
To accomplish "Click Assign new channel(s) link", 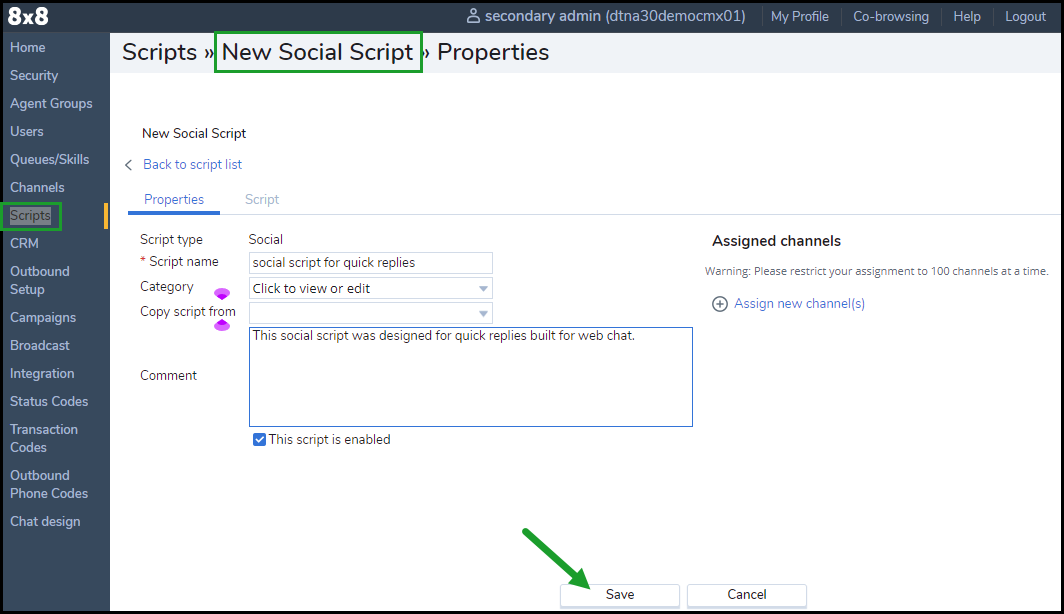I will (x=799, y=304).
